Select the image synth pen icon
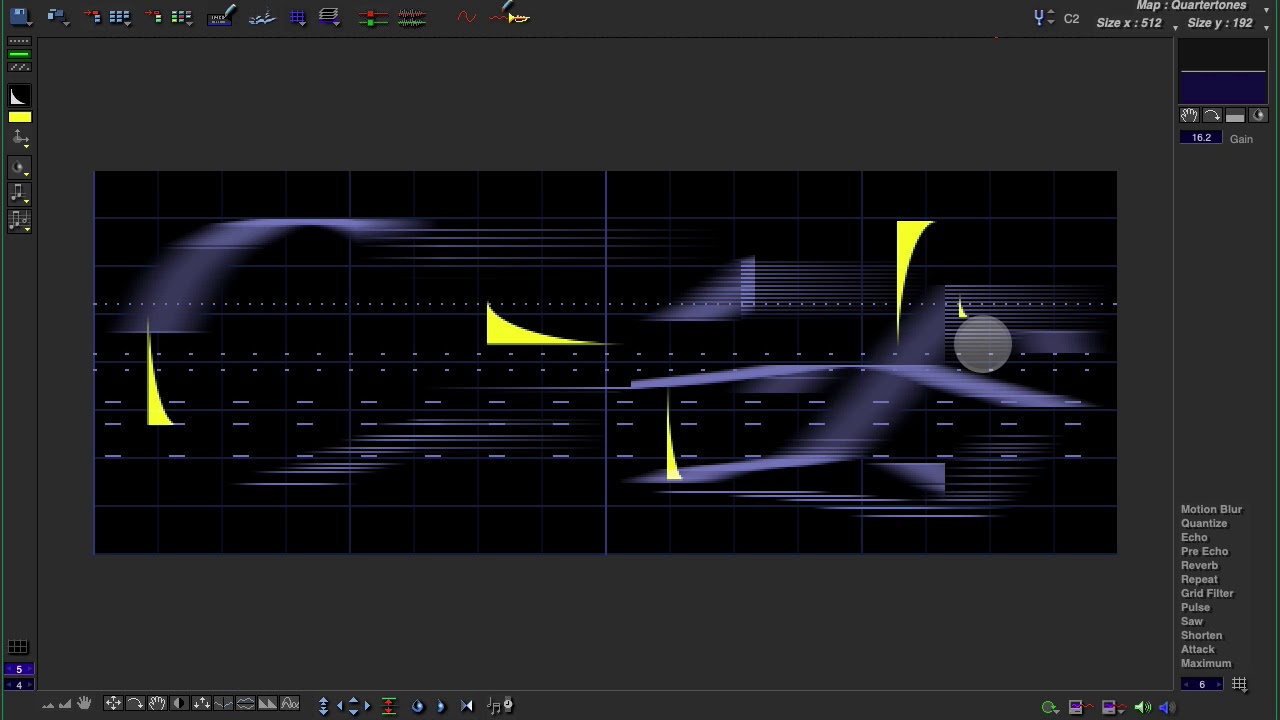 [x=222, y=17]
